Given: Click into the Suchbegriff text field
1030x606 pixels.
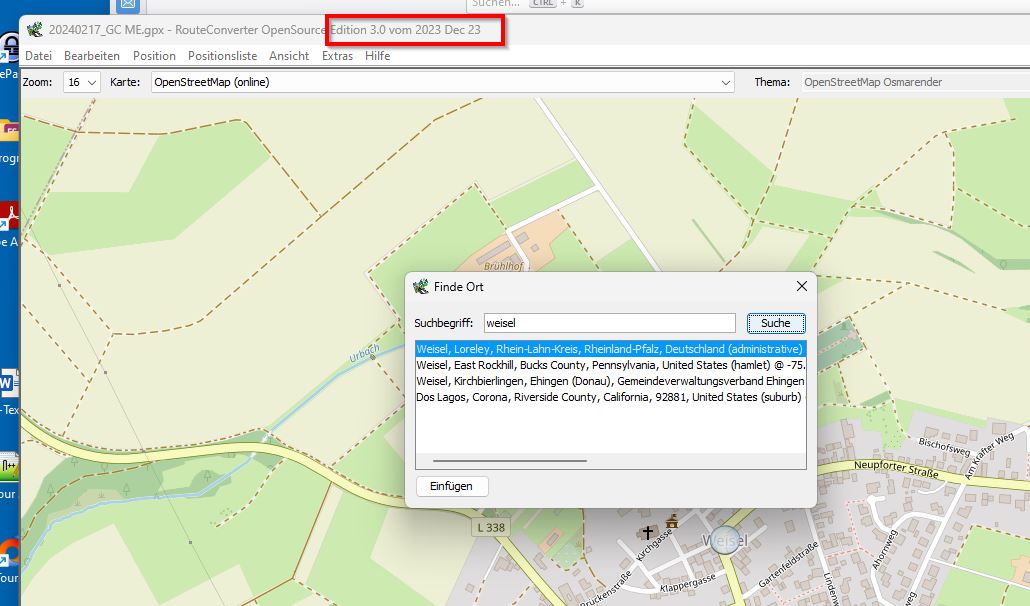Looking at the screenshot, I should pyautogui.click(x=609, y=323).
